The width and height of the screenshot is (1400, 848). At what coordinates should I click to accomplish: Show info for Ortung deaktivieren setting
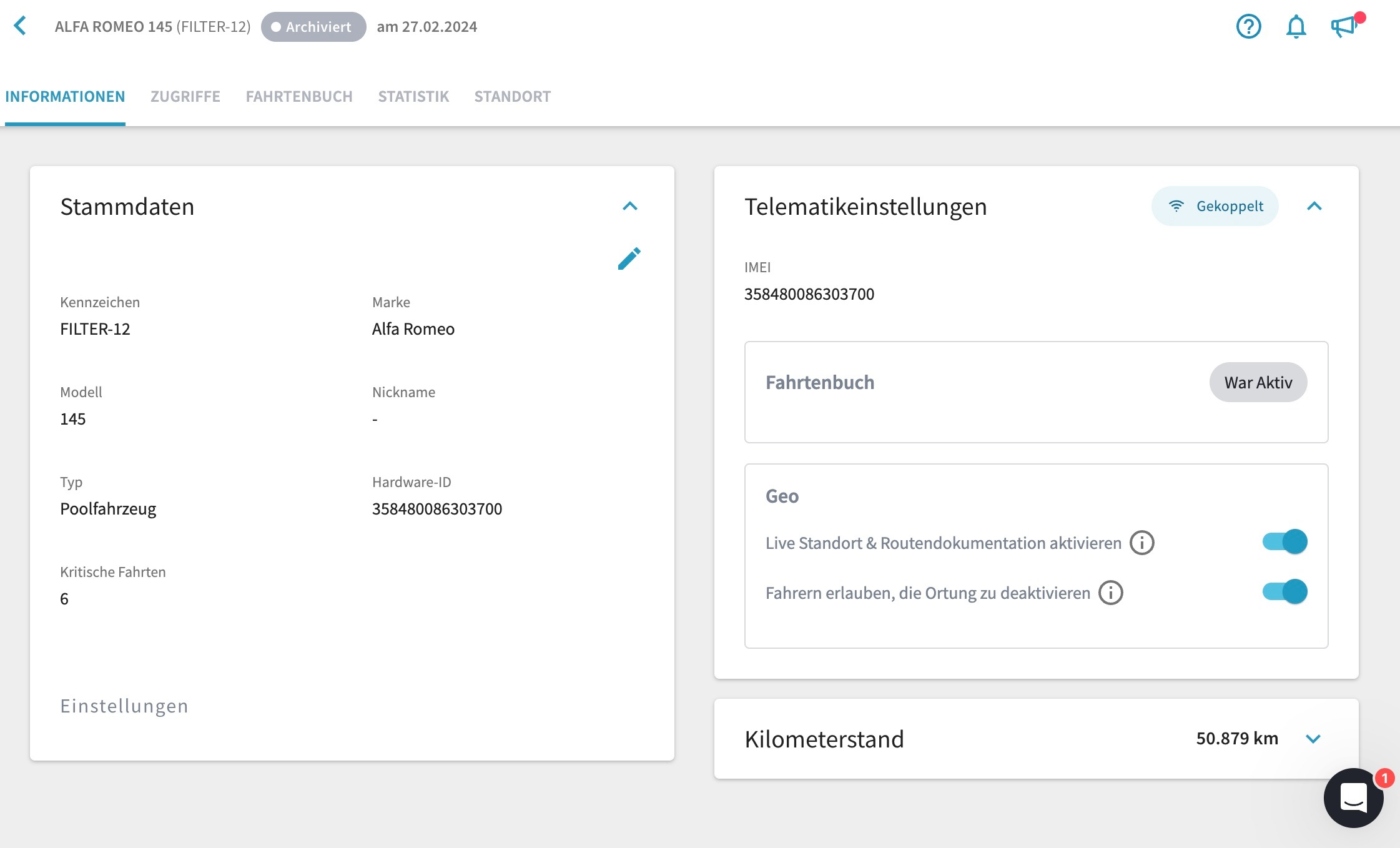1111,593
